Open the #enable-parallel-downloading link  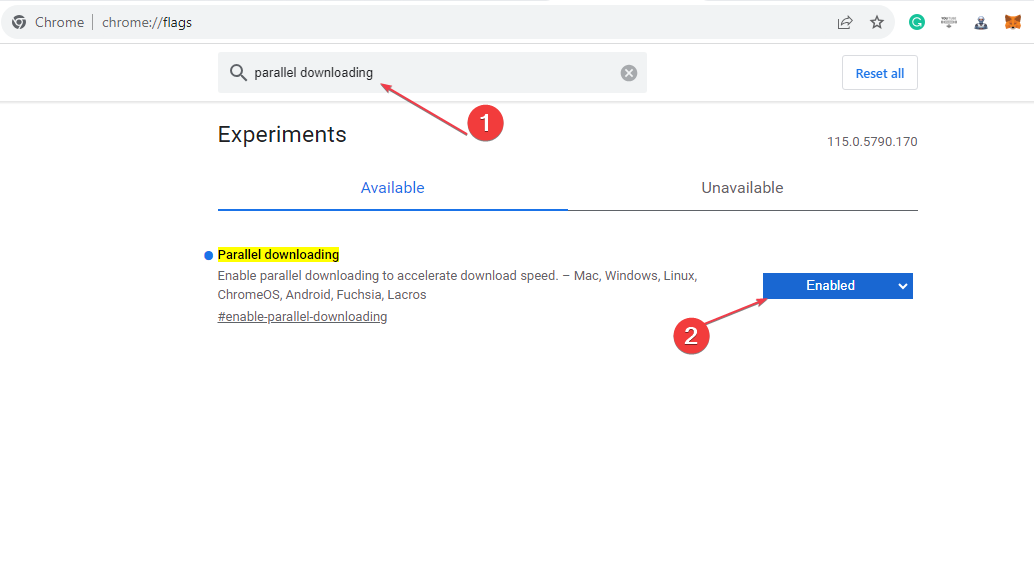click(x=302, y=317)
